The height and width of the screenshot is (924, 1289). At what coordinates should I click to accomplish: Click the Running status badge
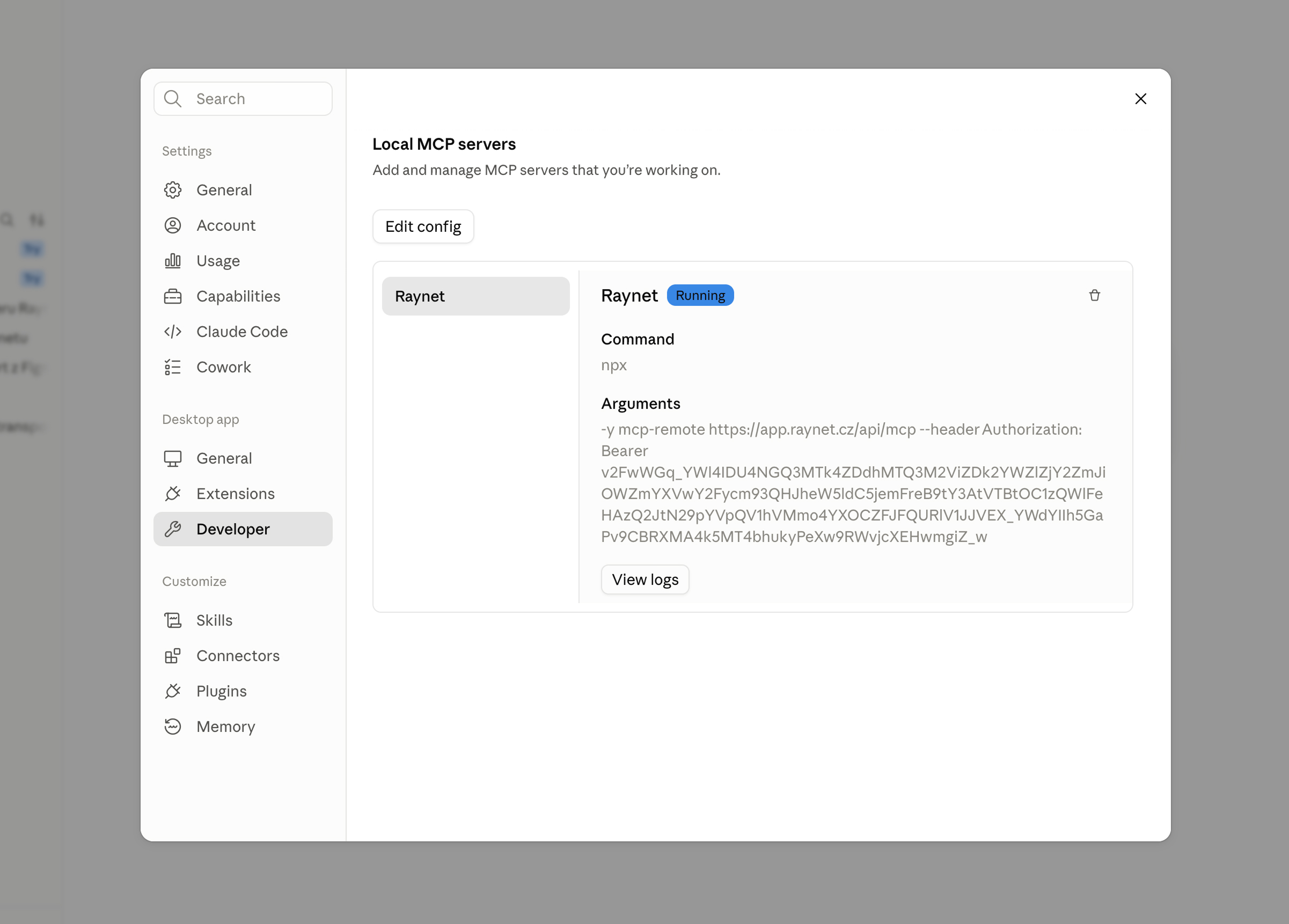[700, 296]
